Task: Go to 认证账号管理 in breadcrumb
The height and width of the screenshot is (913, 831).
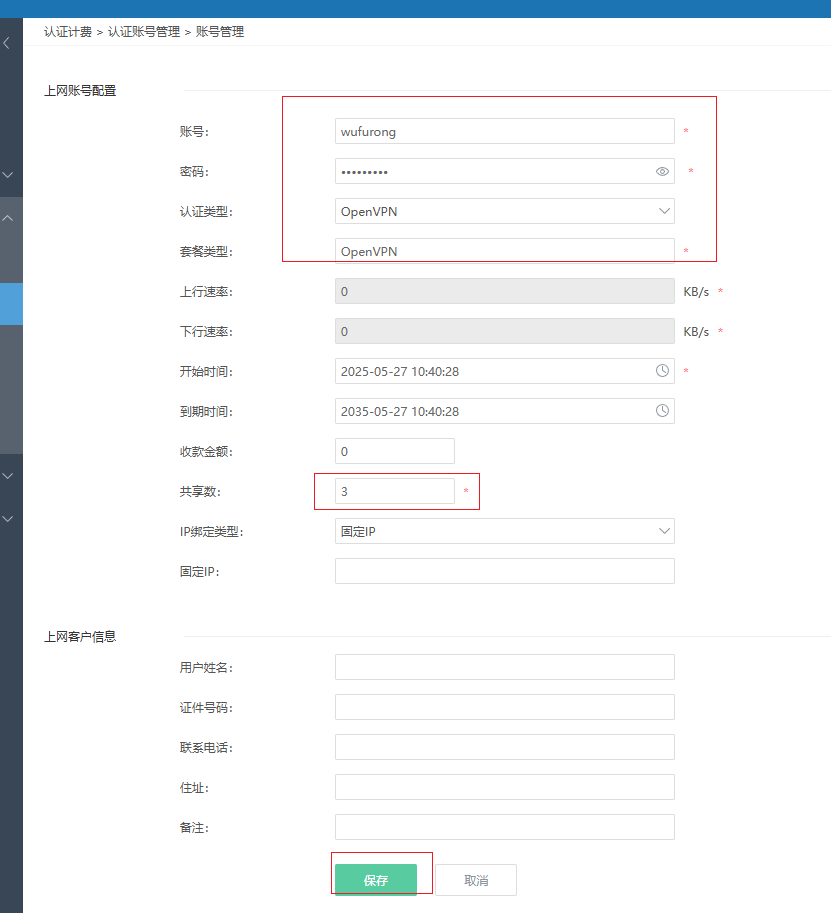Action: [x=143, y=32]
